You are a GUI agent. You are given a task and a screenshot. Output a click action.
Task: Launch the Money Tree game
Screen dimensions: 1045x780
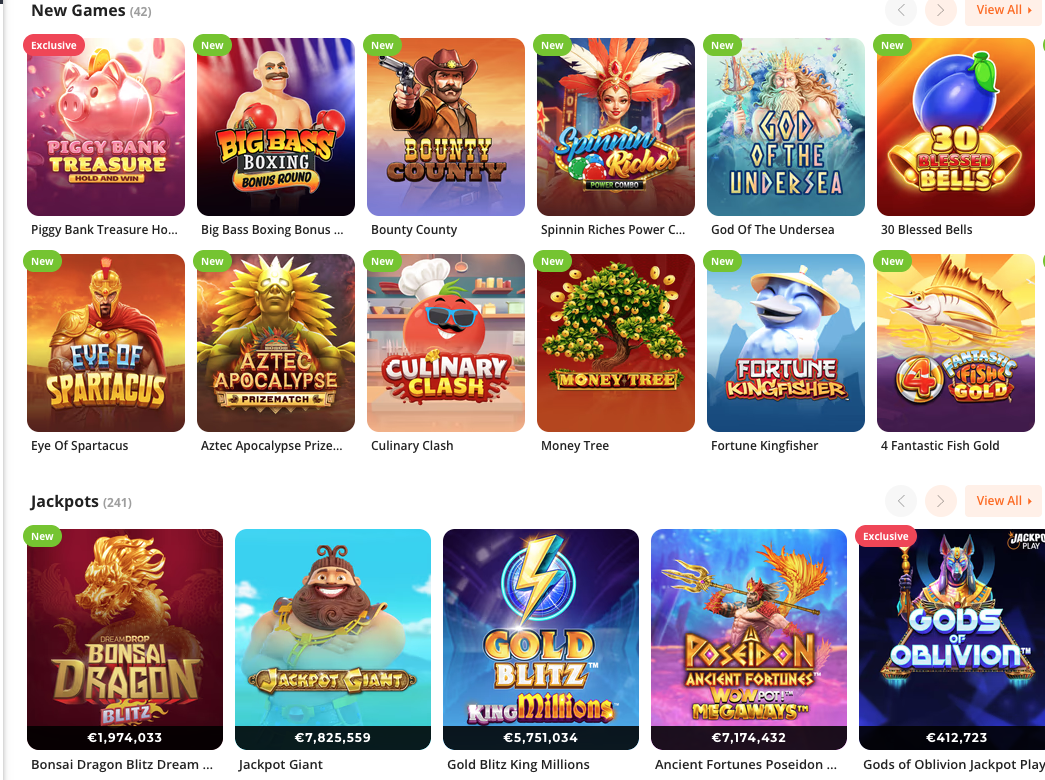coord(616,343)
